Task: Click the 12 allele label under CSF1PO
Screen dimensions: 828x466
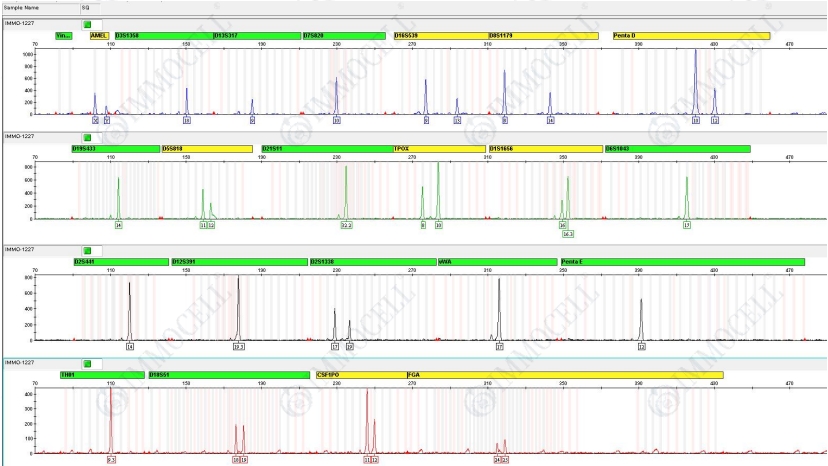Action: [375, 460]
